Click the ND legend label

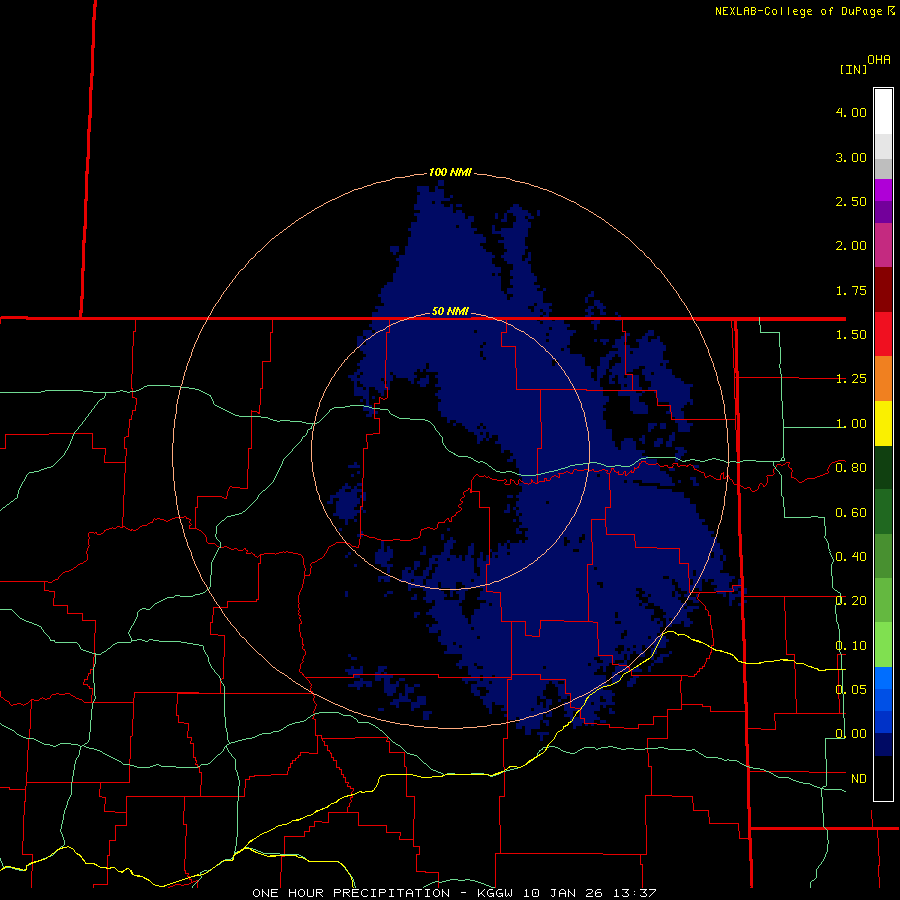[859, 779]
